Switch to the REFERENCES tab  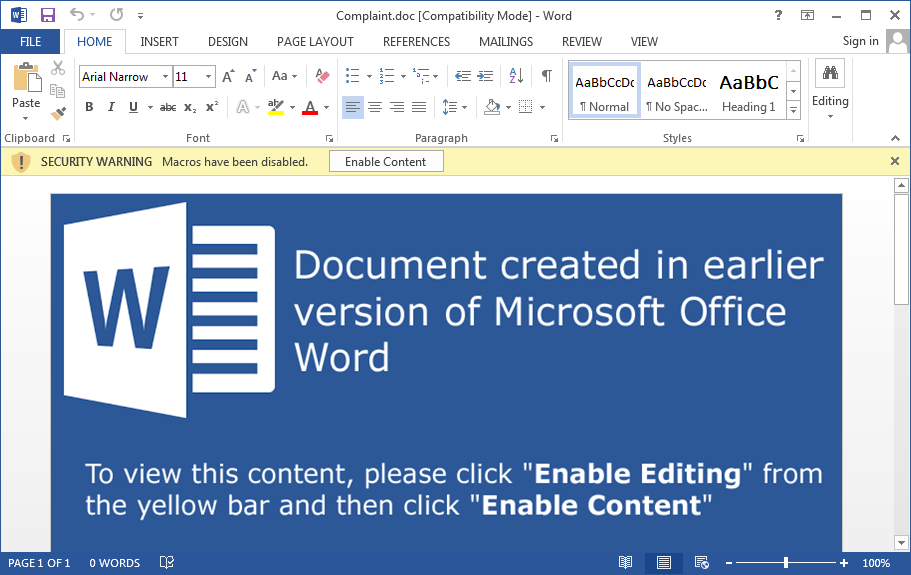(416, 42)
